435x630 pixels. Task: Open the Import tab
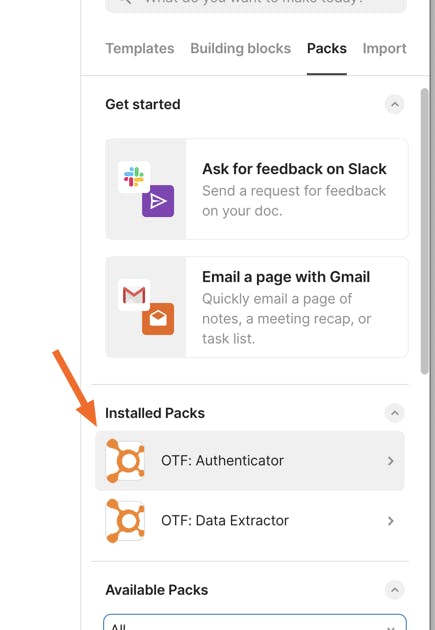[384, 49]
